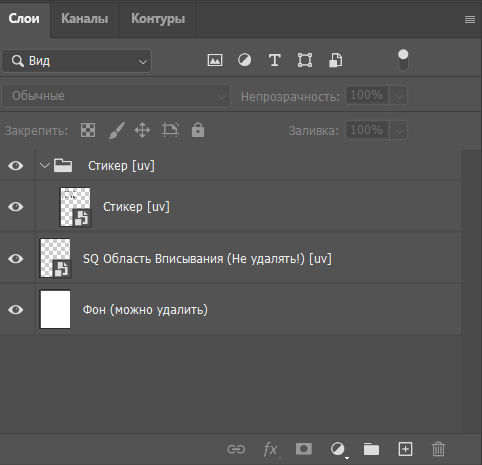Hide the SQ Область Вписывания layer
Image resolution: width=482 pixels, height=465 pixels.
click(x=16, y=259)
